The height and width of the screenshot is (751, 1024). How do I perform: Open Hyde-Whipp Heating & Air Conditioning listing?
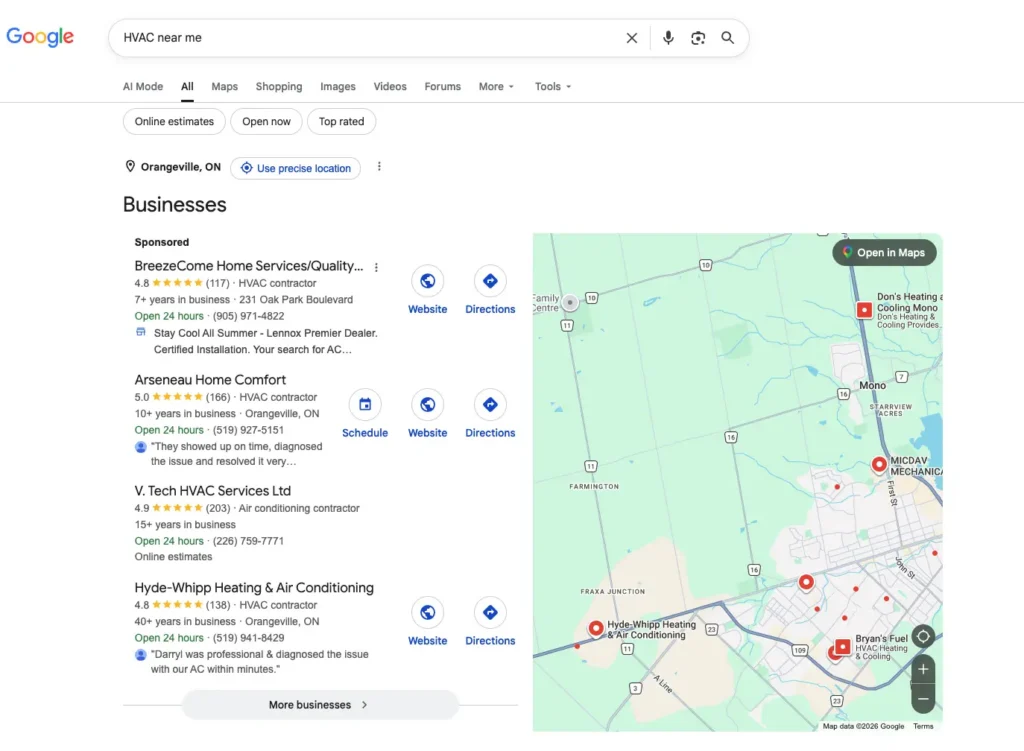[x=254, y=588]
